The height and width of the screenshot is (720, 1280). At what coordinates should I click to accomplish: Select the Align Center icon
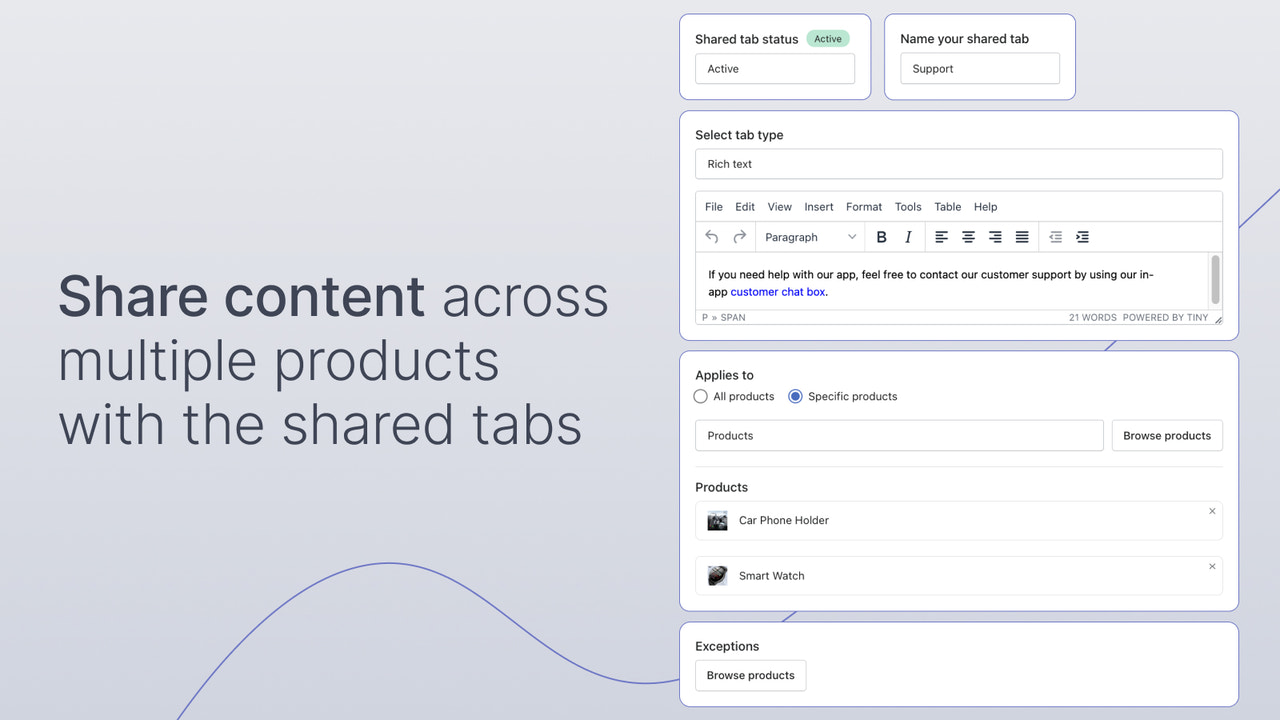coord(968,237)
